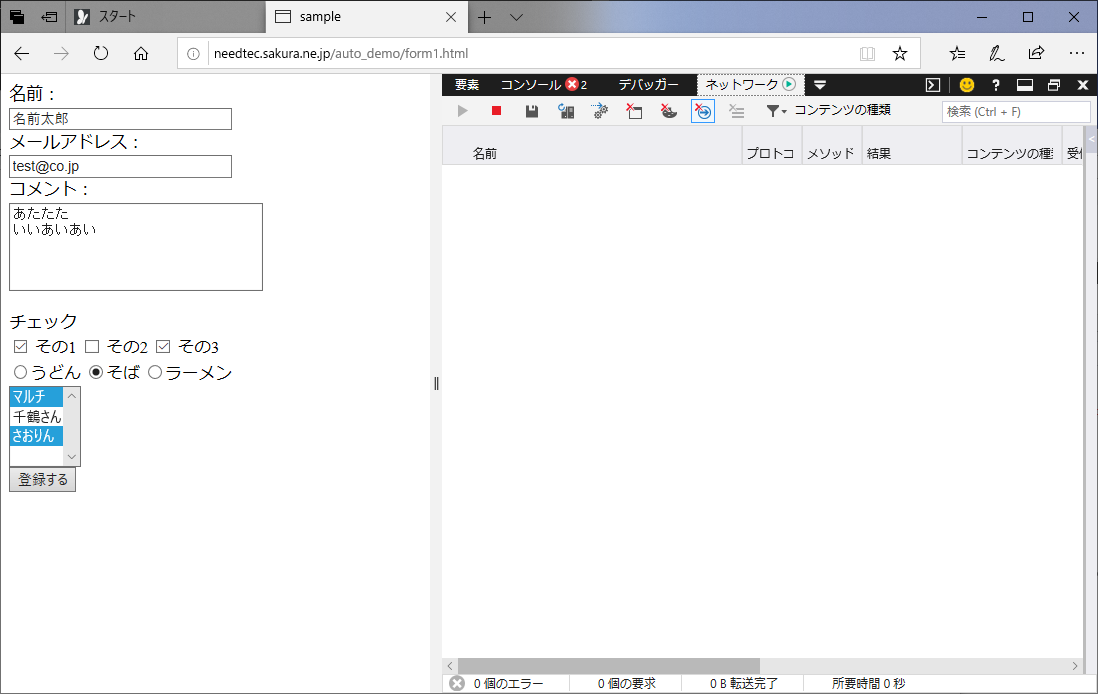1098x694 pixels.
Task: Export network log as HAR save icon
Action: [531, 111]
